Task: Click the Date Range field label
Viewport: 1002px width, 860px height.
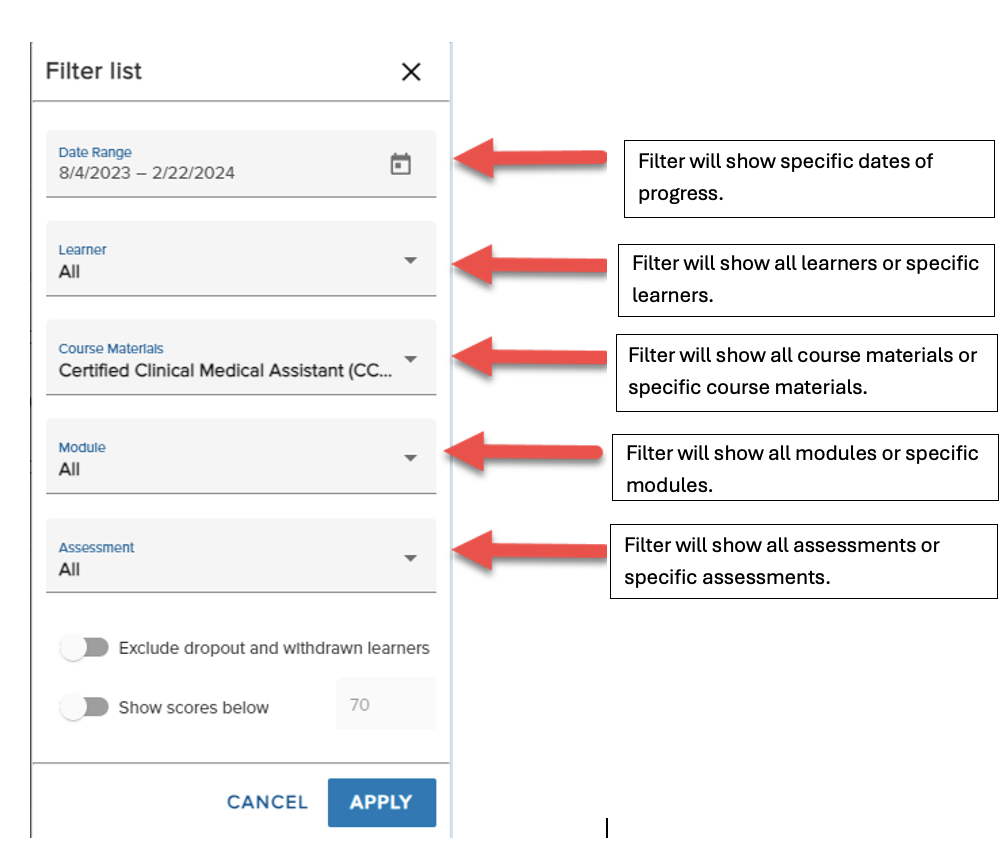Action: pos(95,152)
